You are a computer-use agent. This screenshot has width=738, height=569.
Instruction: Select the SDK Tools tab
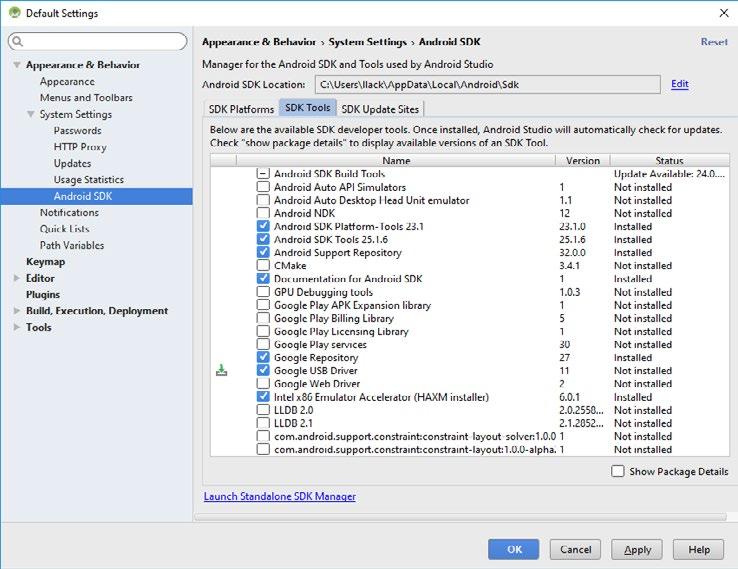308,108
